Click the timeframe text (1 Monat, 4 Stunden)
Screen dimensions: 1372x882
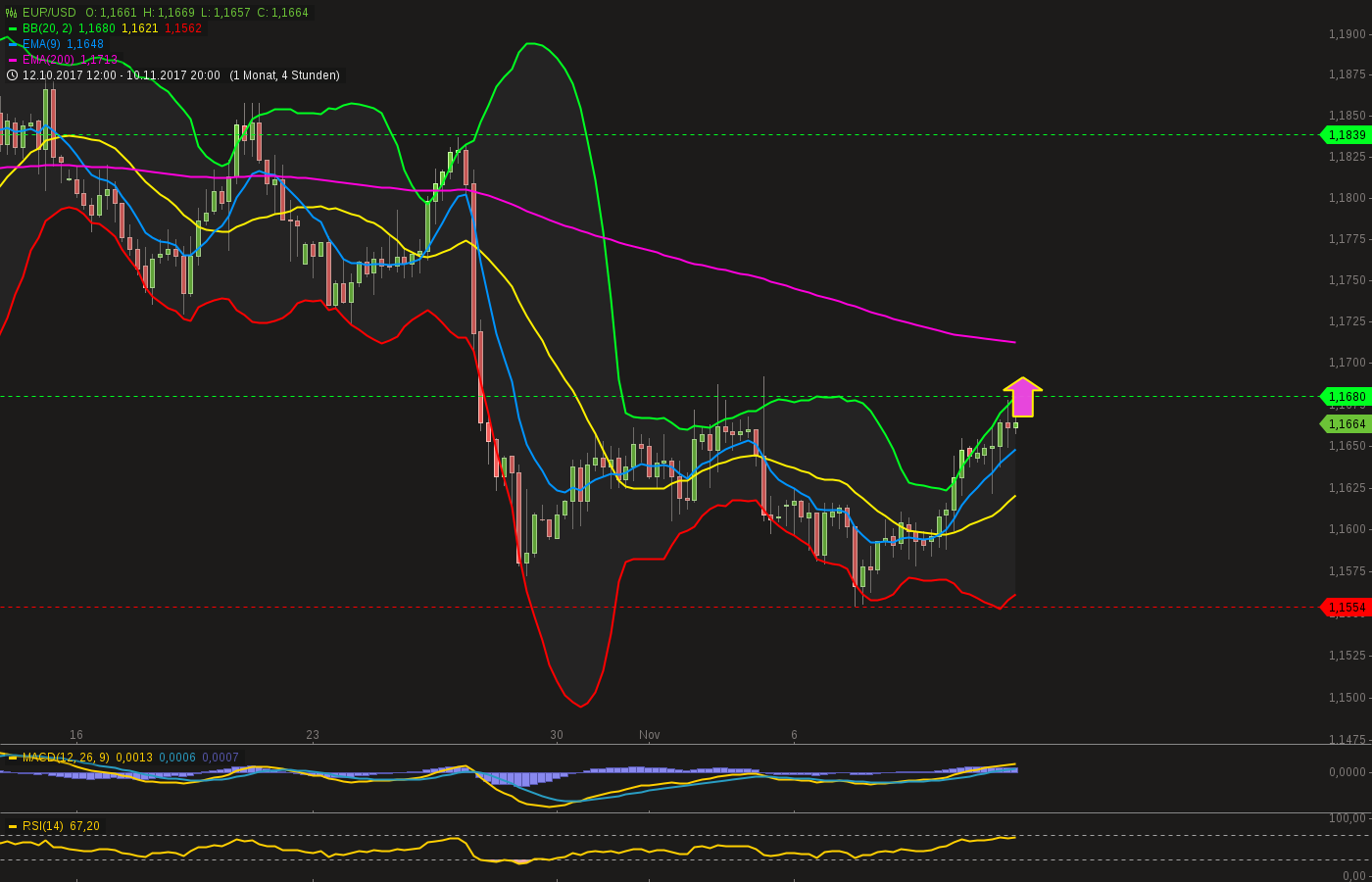284,75
